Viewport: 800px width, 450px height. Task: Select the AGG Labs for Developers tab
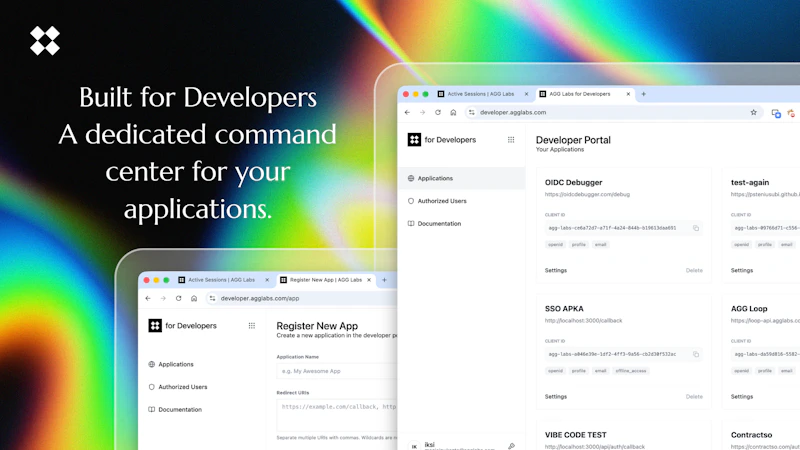pyautogui.click(x=584, y=94)
